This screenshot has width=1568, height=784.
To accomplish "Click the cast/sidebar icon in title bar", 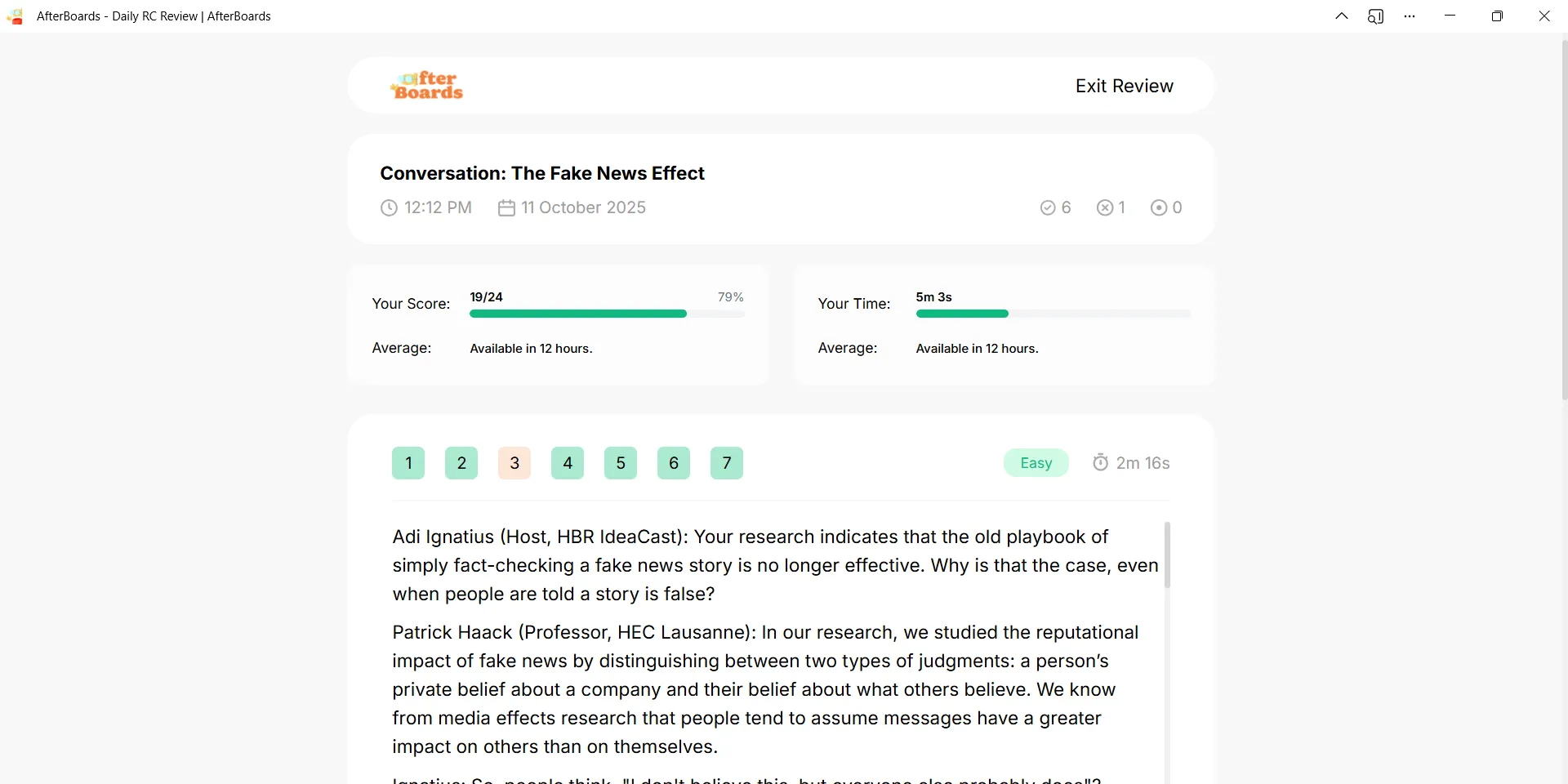I will [x=1376, y=16].
